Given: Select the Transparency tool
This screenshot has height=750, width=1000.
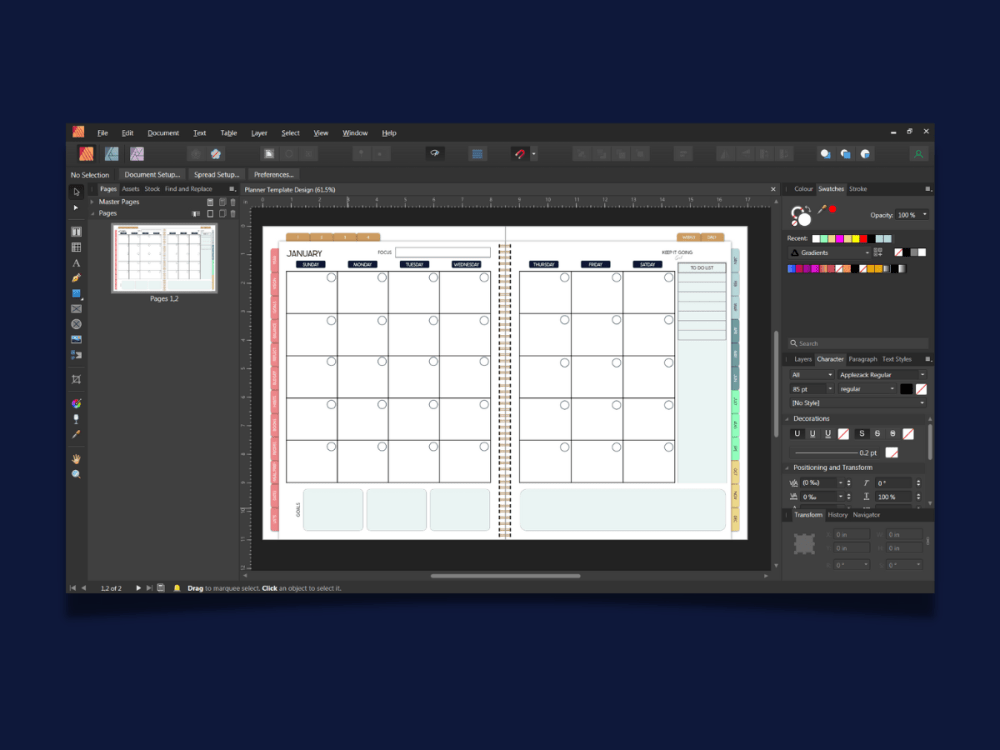Looking at the screenshot, I should (x=76, y=419).
